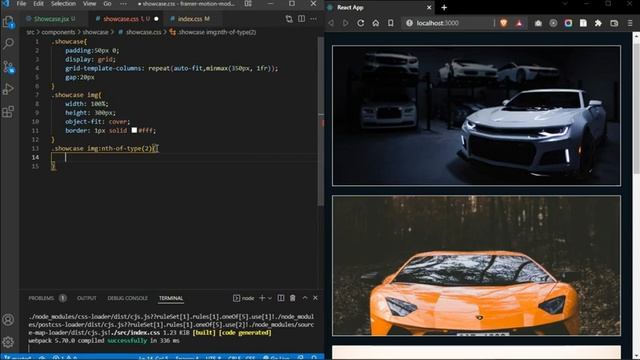This screenshot has height=360, width=640.
Task: Open the Selection menu
Action: pyautogui.click(x=63, y=4)
